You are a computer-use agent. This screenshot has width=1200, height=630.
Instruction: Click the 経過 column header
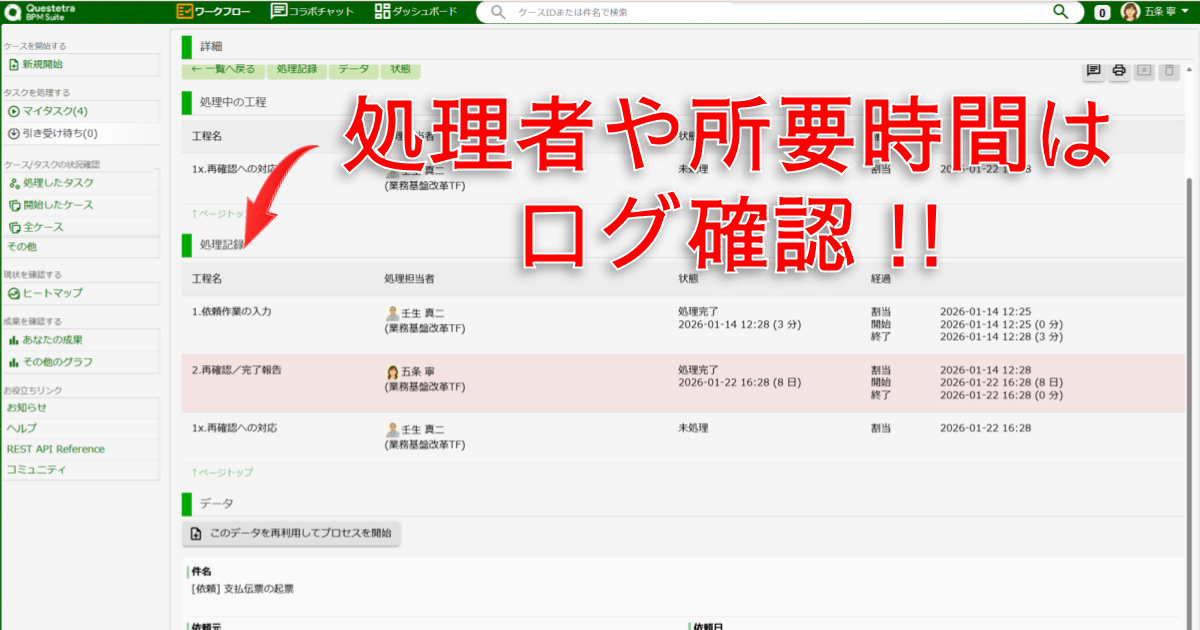click(x=882, y=277)
